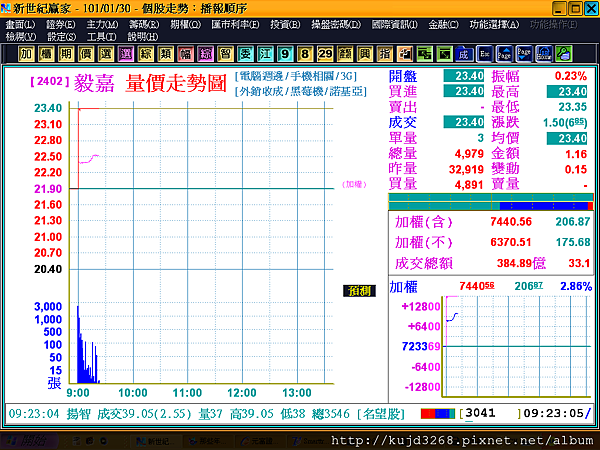This screenshot has height=450, width=600.
Task: Open the 期權(O) menu
Action: click(x=185, y=25)
